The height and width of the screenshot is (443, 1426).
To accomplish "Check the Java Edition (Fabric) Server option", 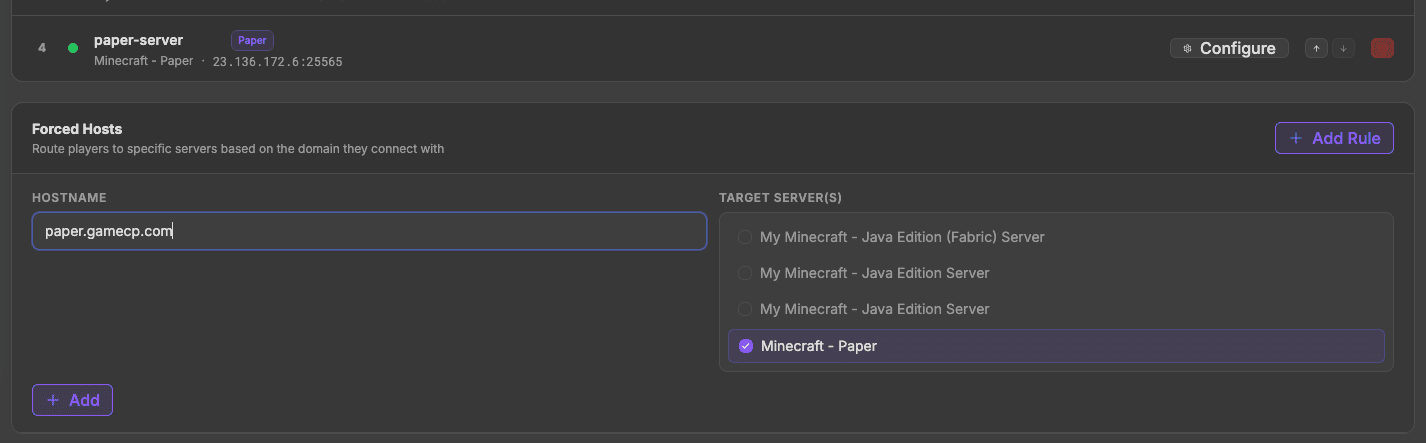I will pyautogui.click(x=745, y=237).
